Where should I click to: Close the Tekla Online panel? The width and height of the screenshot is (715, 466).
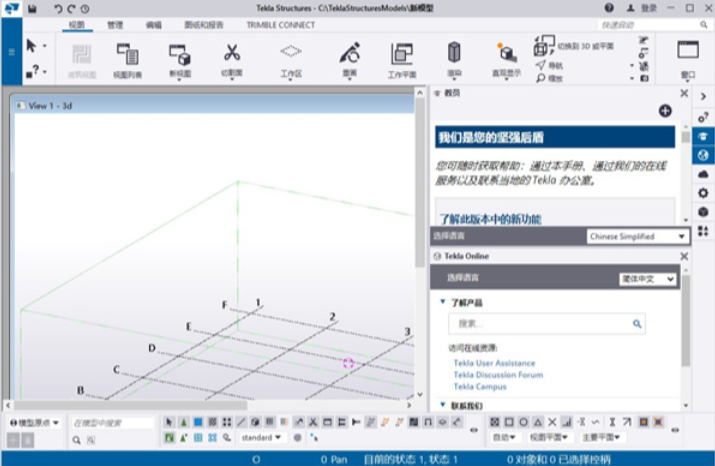point(684,257)
